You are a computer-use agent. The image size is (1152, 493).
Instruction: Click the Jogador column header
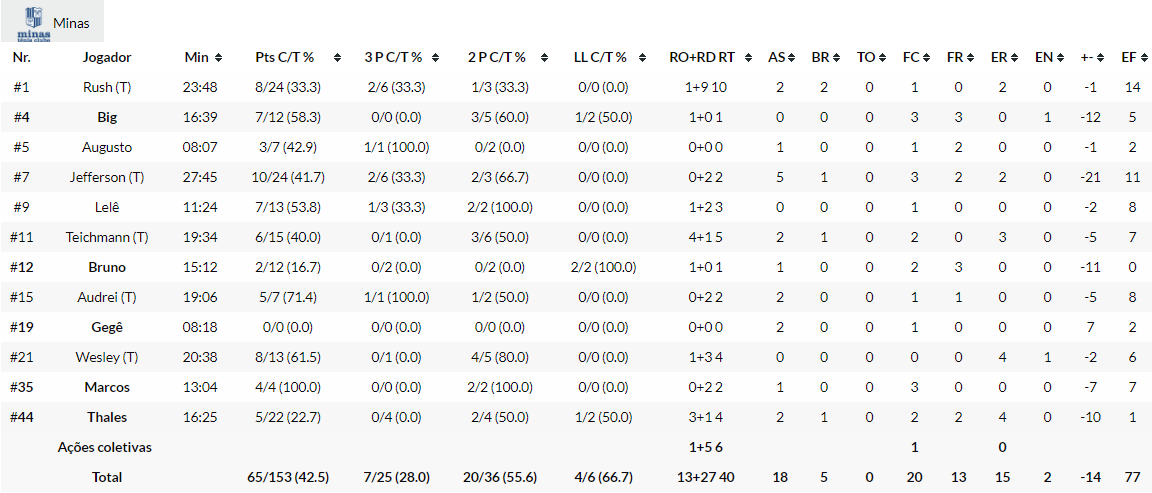pos(107,57)
